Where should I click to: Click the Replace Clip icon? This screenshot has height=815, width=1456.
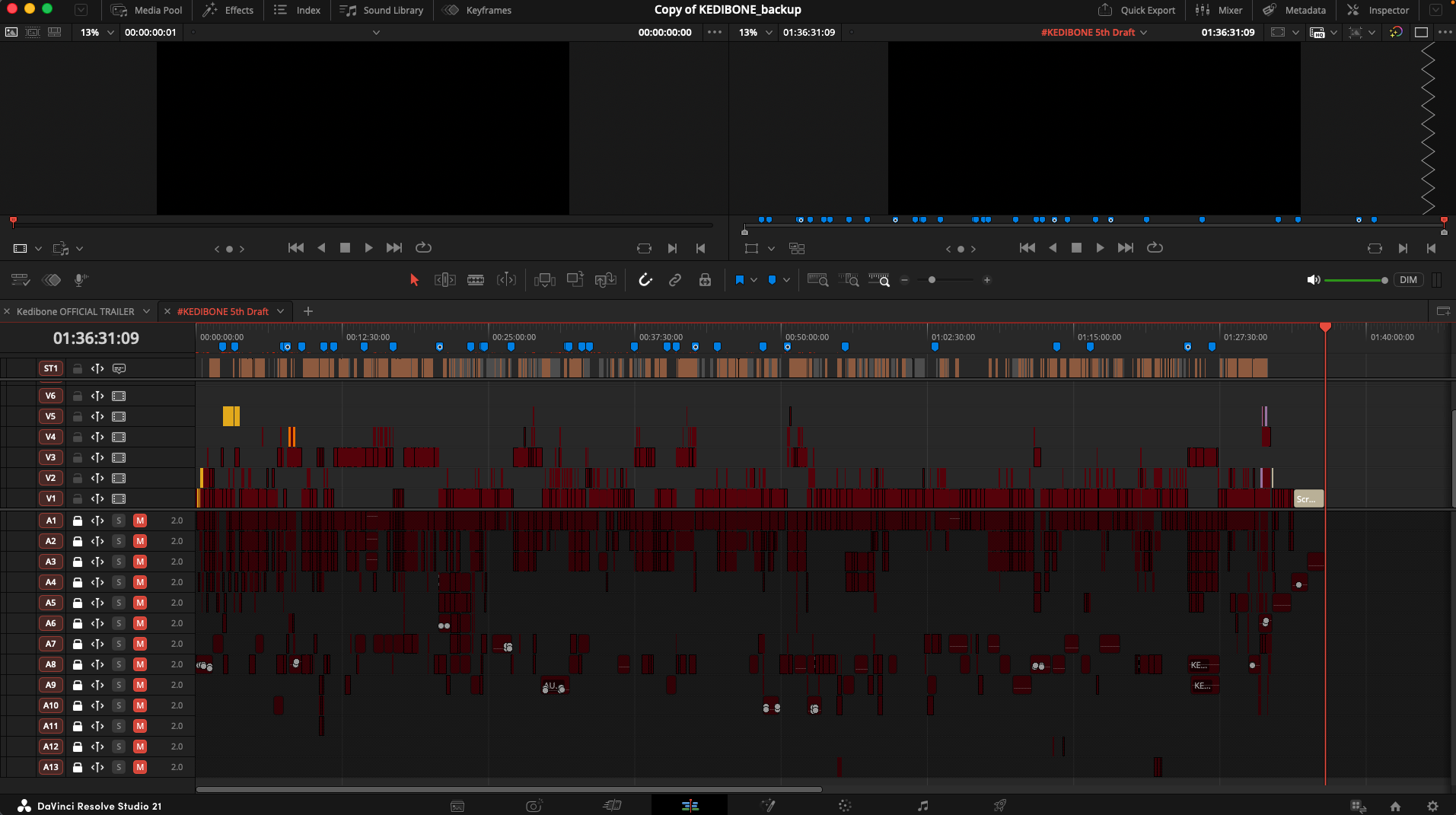tap(605, 280)
